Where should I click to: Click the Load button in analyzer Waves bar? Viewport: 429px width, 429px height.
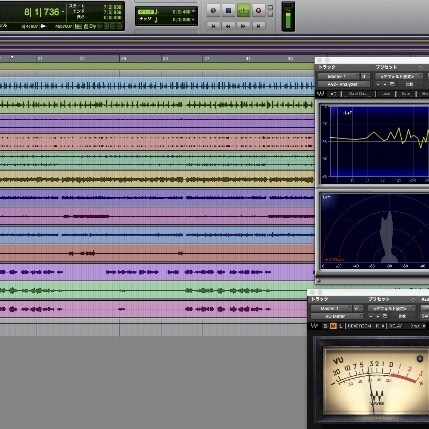[386, 94]
